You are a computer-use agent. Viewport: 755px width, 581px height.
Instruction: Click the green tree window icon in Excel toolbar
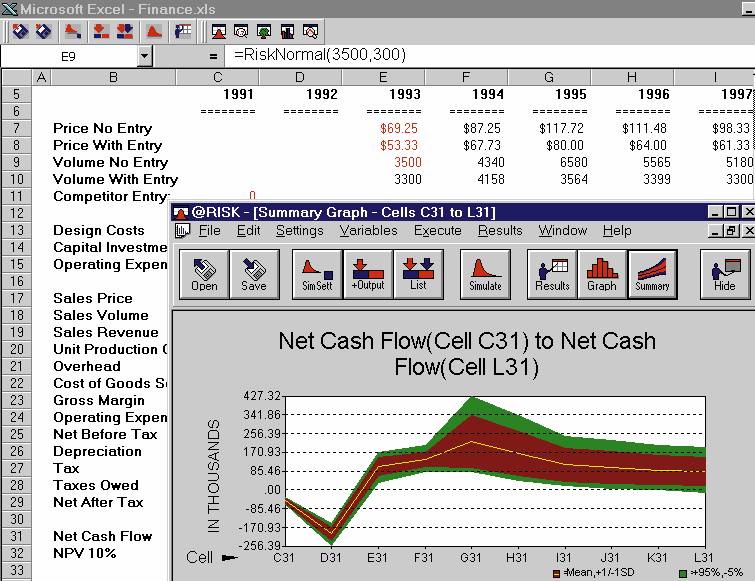(264, 32)
